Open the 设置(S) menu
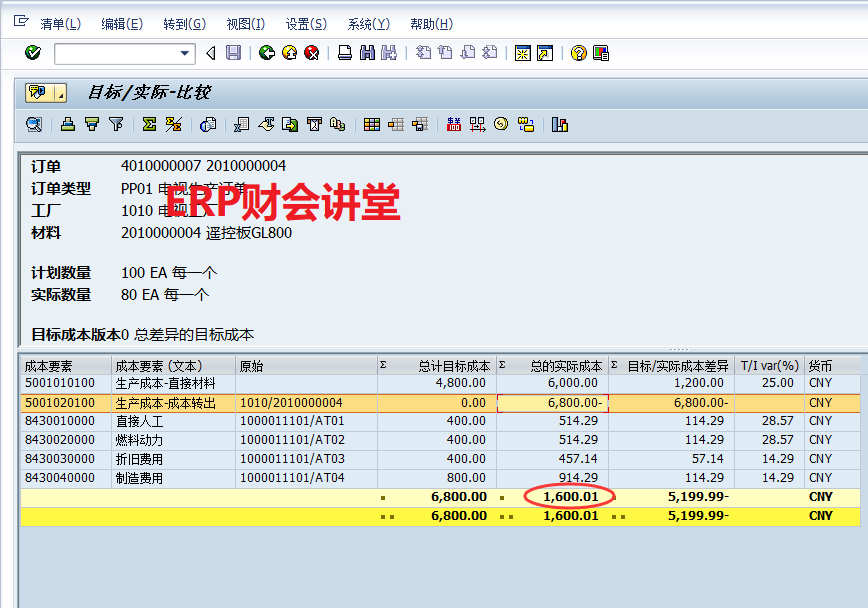The height and width of the screenshot is (608, 868). (306, 24)
